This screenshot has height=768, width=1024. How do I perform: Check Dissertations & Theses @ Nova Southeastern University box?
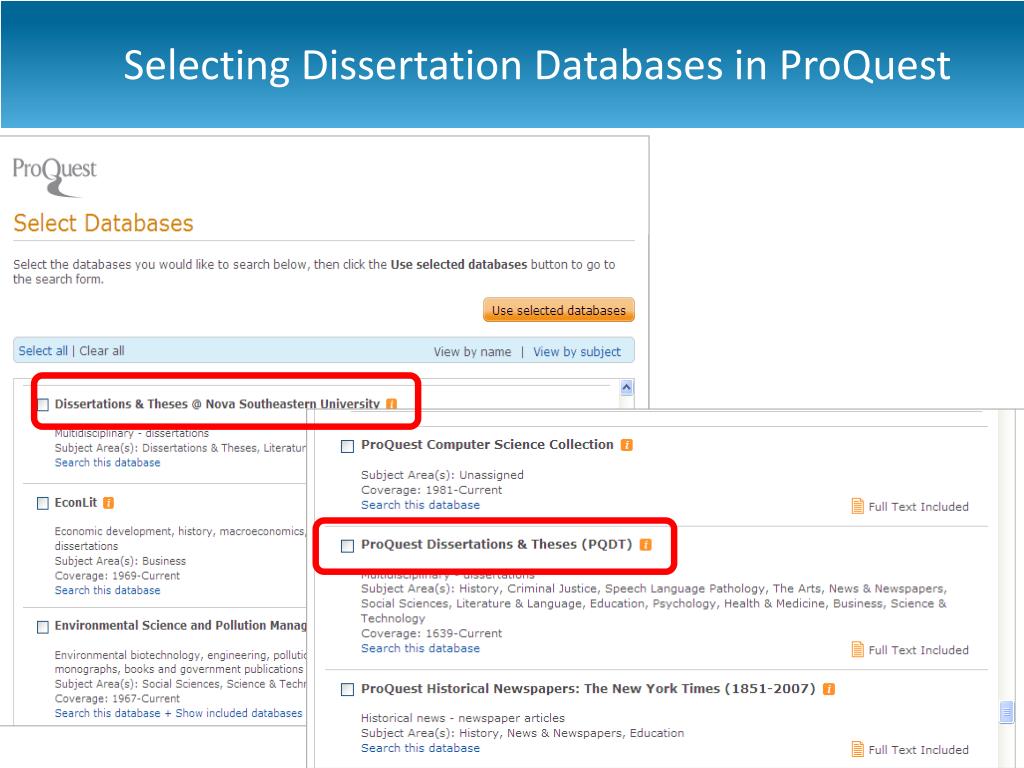(43, 405)
